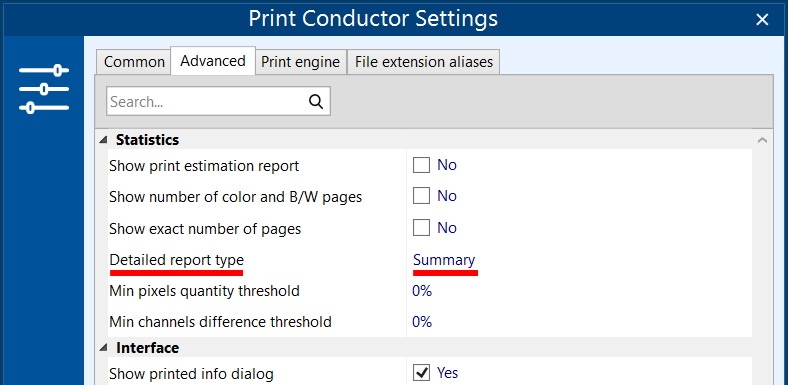Switch to the Common tab
Image resolution: width=788 pixels, height=385 pixels.
[x=134, y=62]
